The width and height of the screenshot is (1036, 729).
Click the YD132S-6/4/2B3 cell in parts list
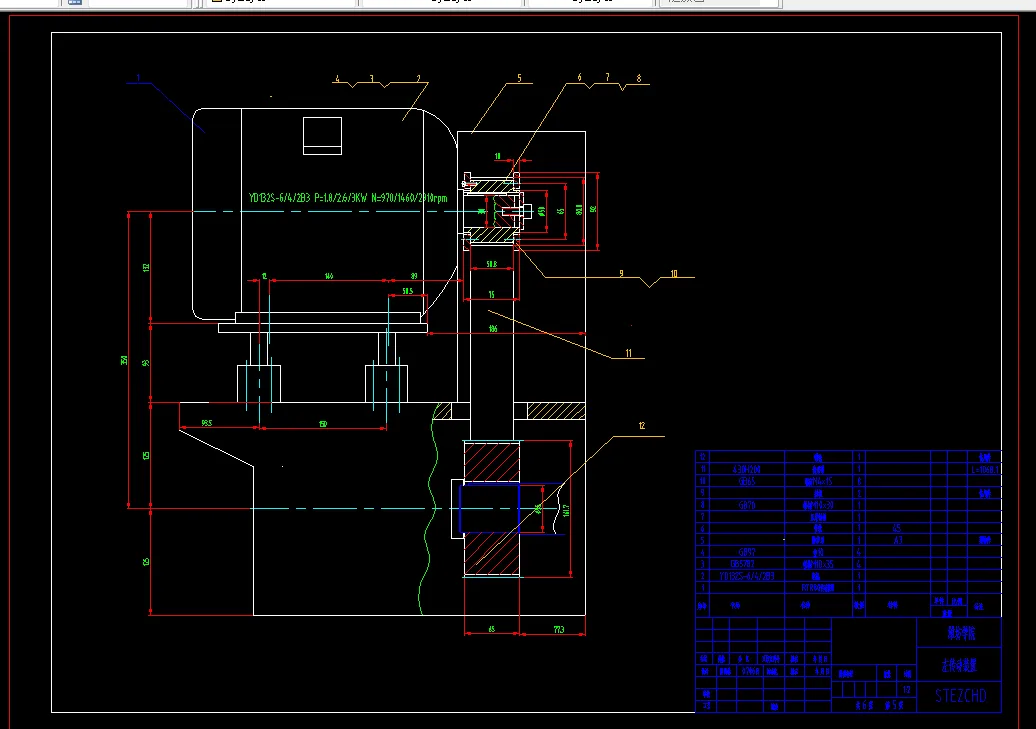coord(747,576)
